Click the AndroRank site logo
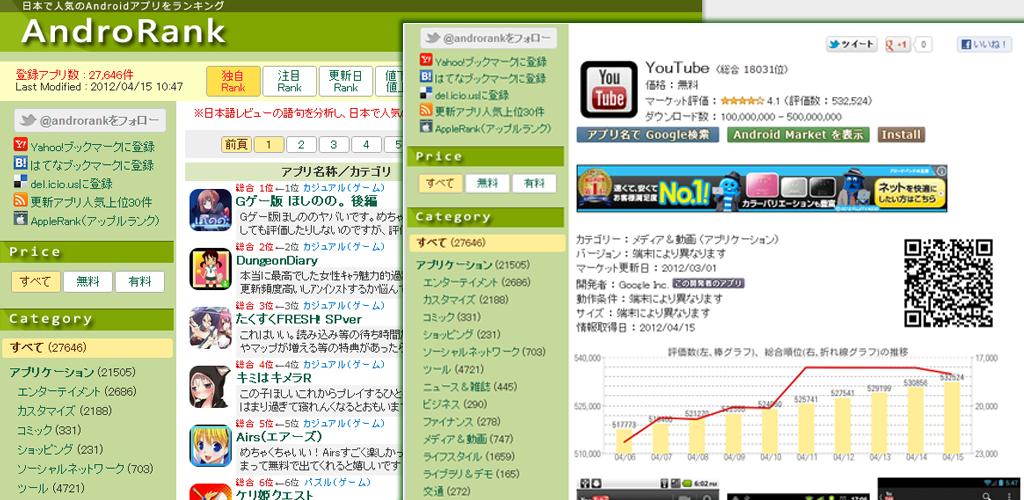The height and width of the screenshot is (500, 1024). click(x=123, y=31)
